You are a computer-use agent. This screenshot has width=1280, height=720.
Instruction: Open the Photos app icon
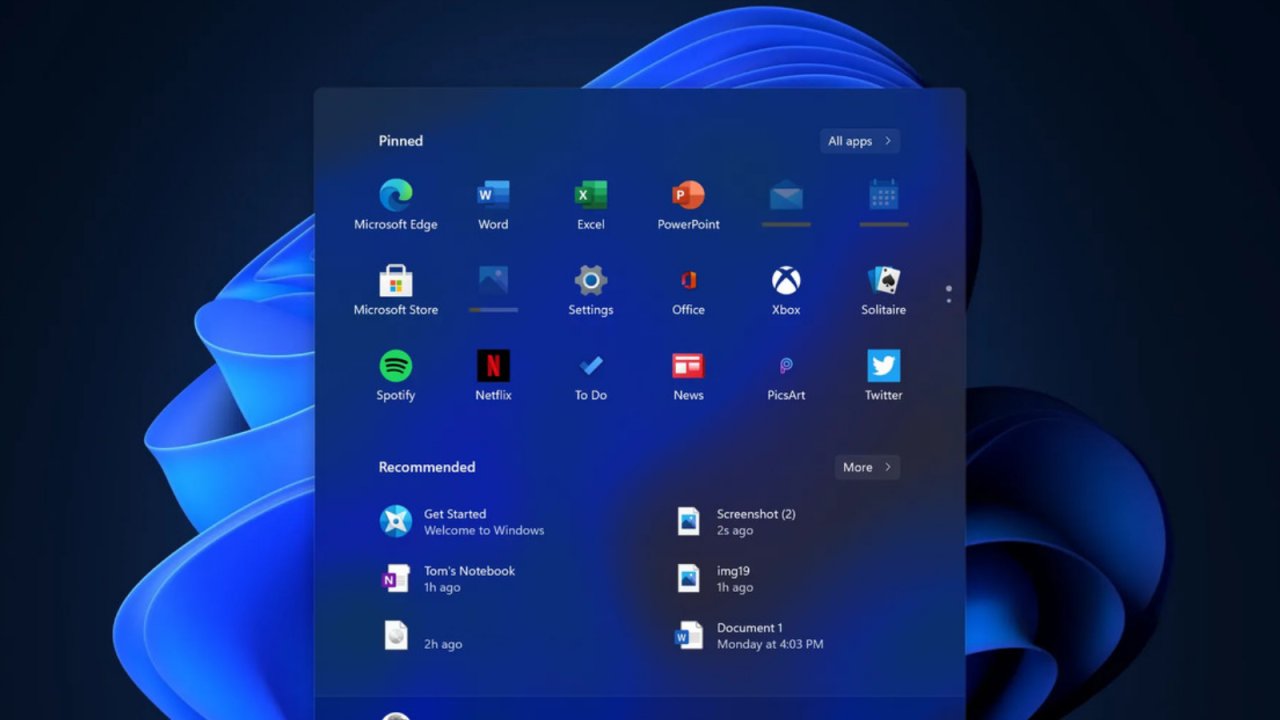click(x=493, y=280)
